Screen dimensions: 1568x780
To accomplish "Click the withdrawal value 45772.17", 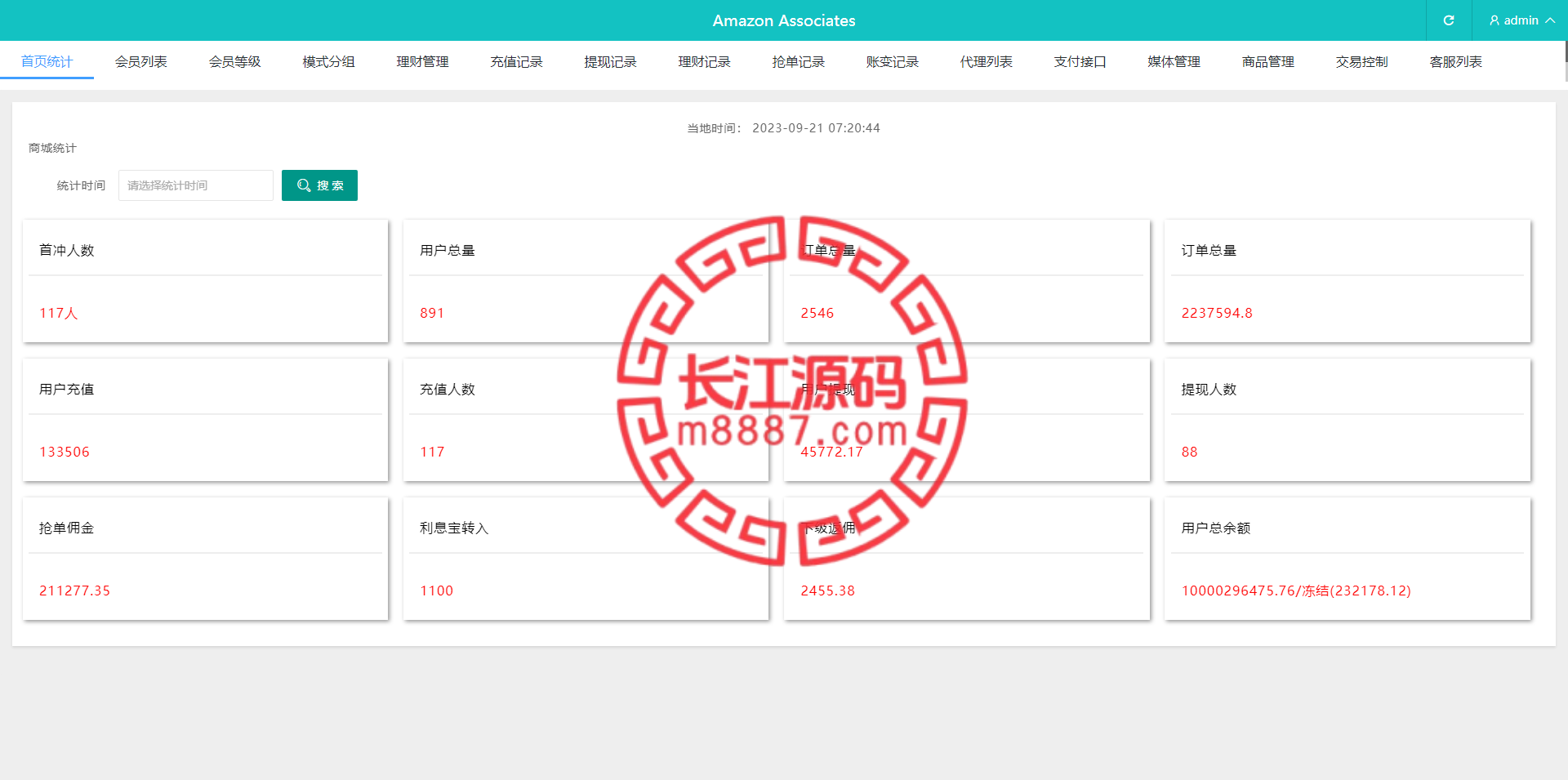I will click(831, 452).
